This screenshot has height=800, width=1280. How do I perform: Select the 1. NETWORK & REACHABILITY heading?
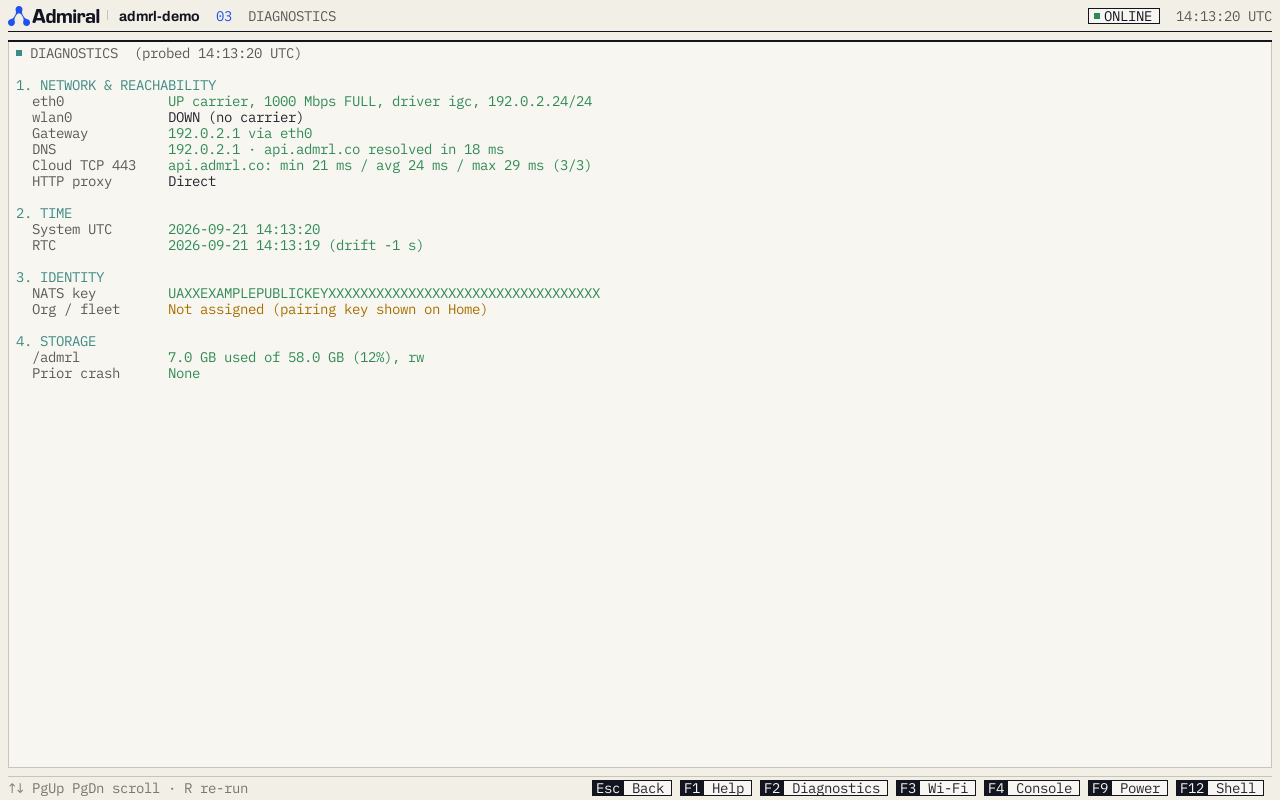point(116,86)
